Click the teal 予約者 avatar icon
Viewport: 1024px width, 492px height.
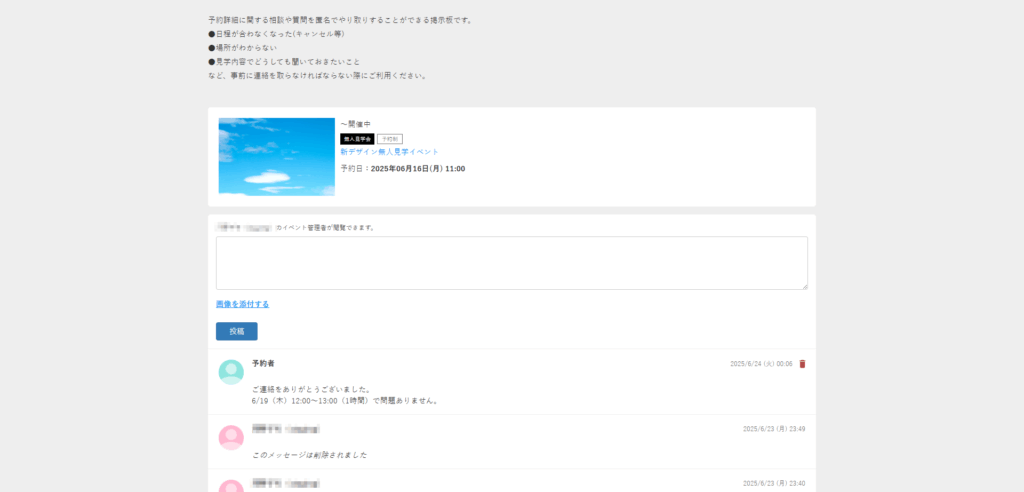(231, 372)
